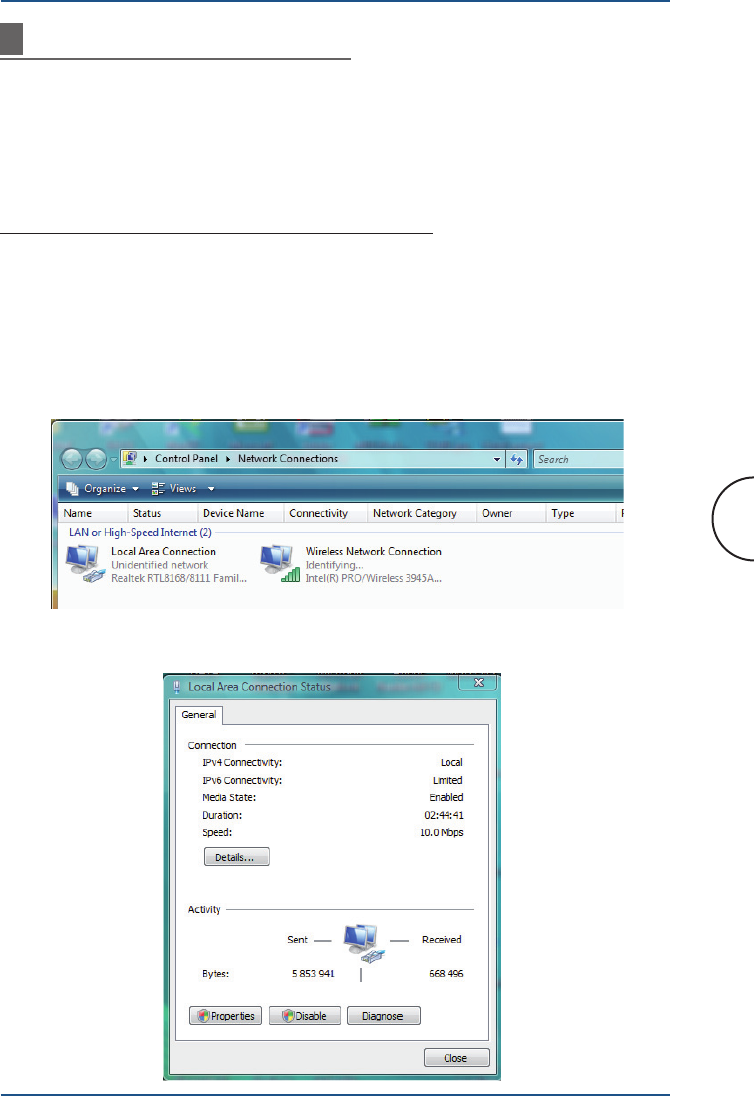The height and width of the screenshot is (1096, 754).
Task: Click the 'IPv6 Connectivity:' label
Action: click(242, 780)
